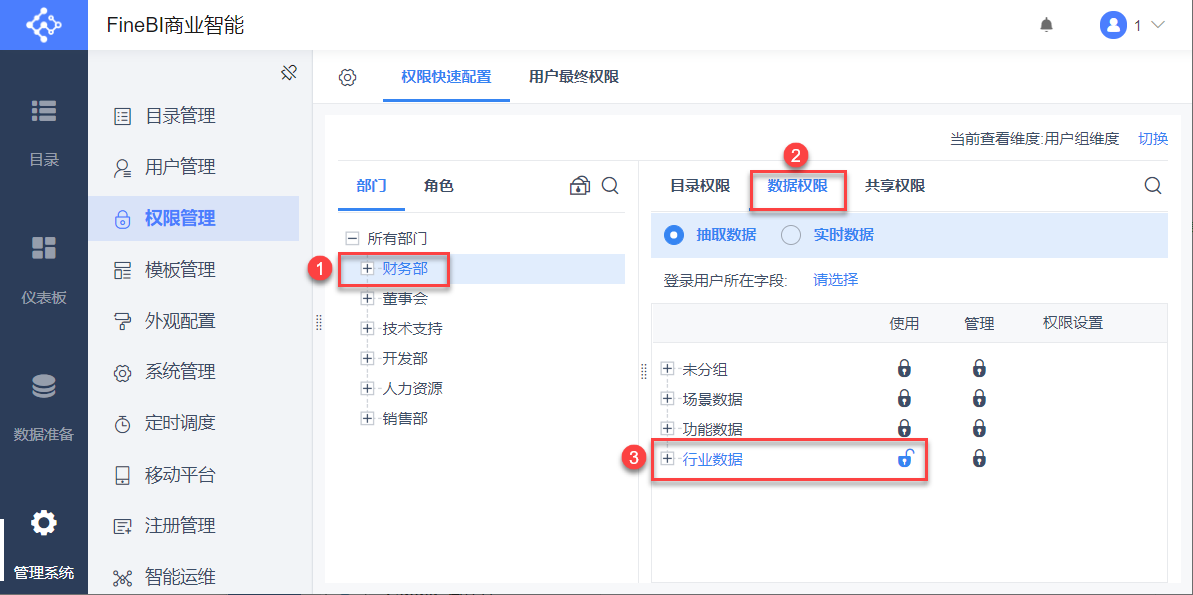1193x595 pixels.
Task: Collapse the 所有部门 tree node
Action: [x=352, y=238]
